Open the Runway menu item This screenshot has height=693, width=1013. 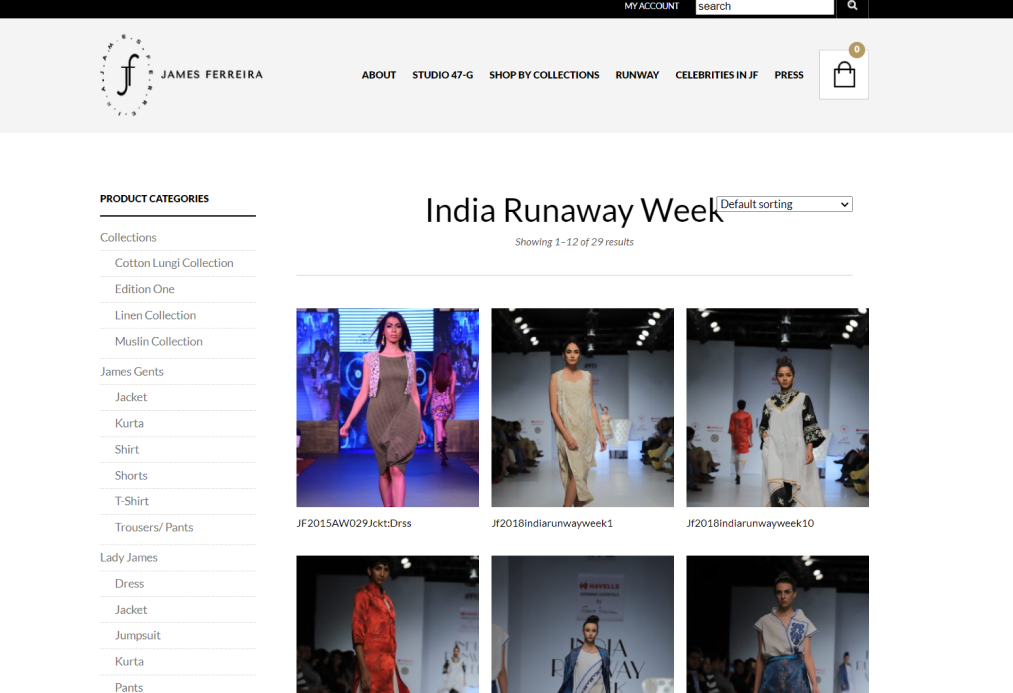tap(637, 75)
